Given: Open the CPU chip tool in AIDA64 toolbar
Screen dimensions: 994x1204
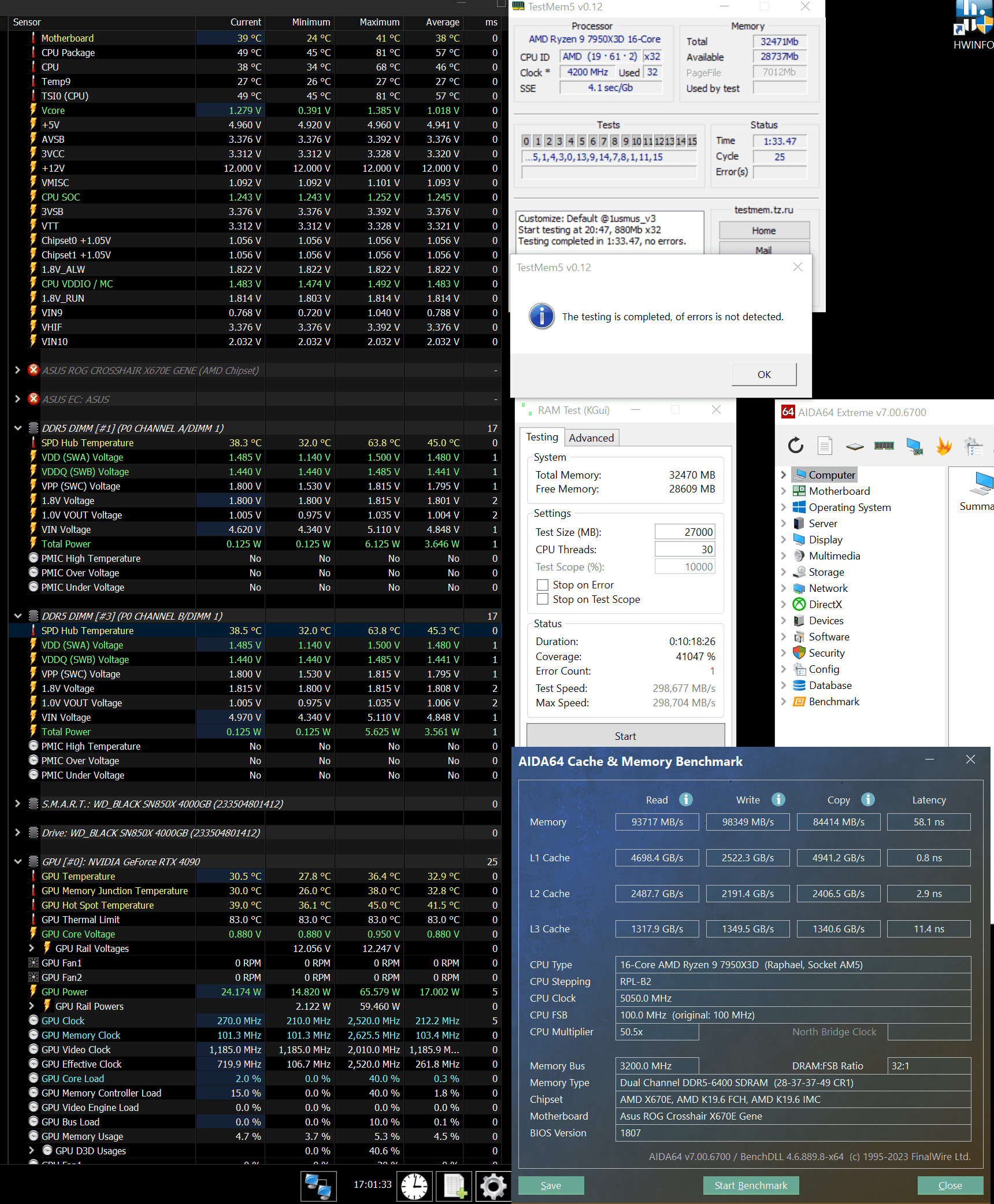Looking at the screenshot, I should tap(855, 446).
